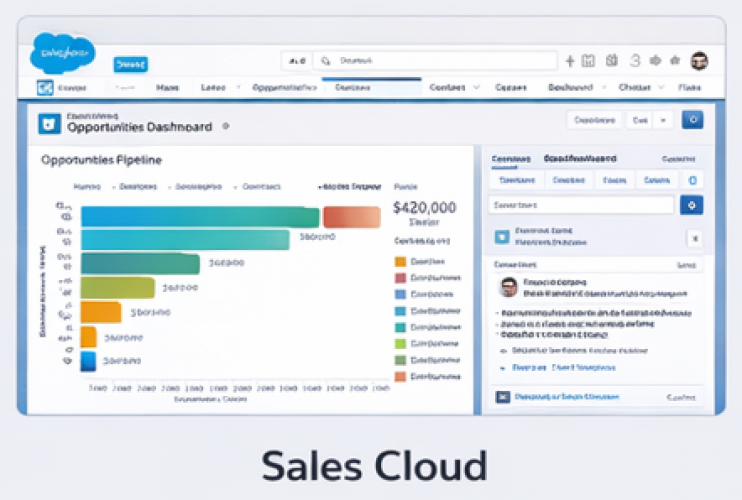This screenshot has width=742, height=500.
Task: Click the square grid icon beside the plus
Action: click(x=588, y=61)
